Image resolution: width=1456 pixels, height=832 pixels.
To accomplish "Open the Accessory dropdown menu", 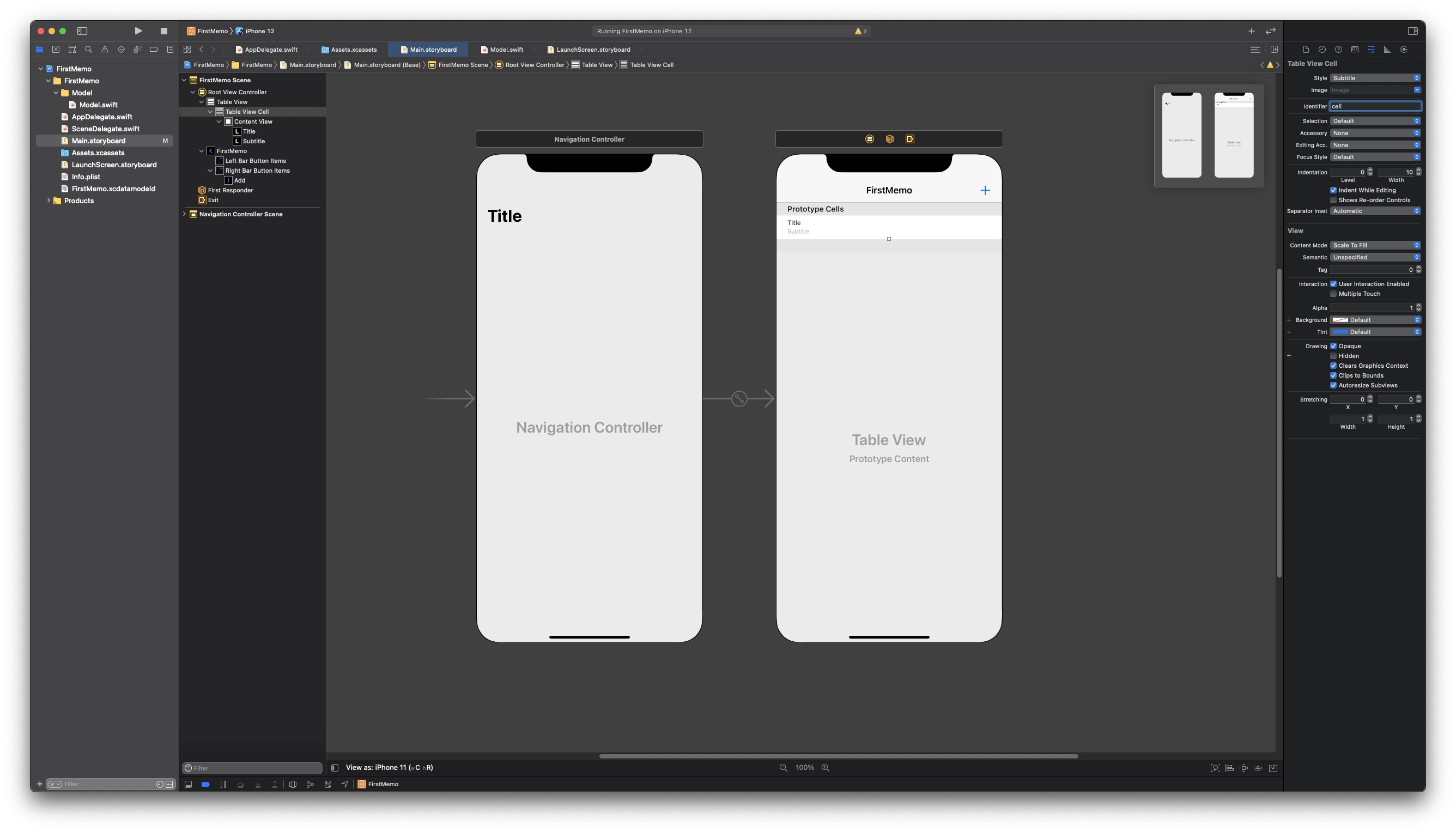I will pyautogui.click(x=1374, y=133).
